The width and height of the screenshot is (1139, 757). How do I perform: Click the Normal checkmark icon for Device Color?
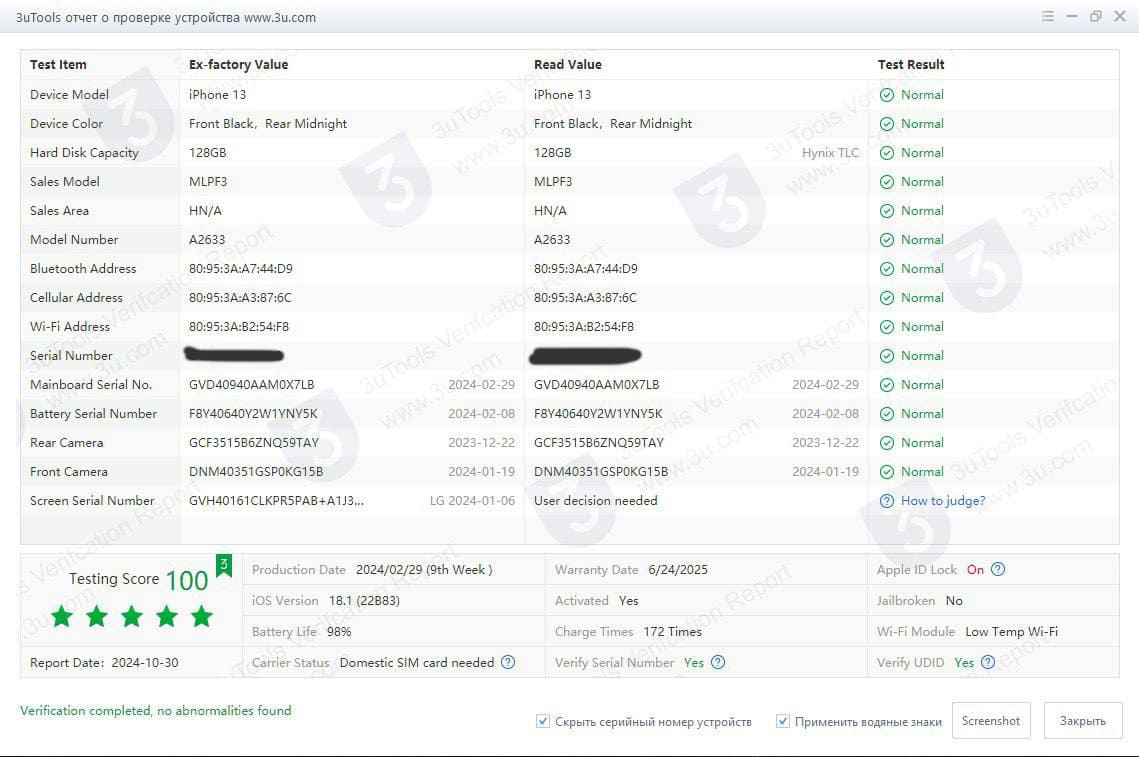[887, 124]
